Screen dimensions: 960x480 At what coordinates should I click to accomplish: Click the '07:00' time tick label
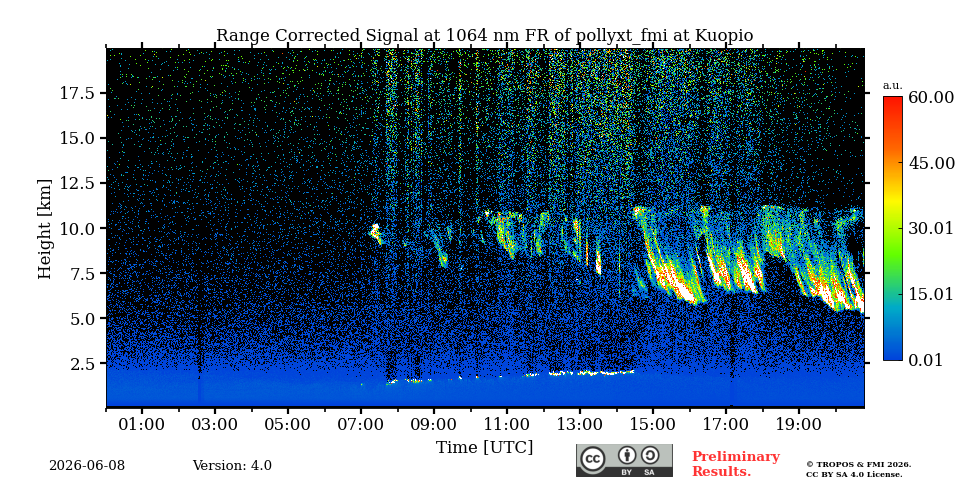(x=361, y=424)
